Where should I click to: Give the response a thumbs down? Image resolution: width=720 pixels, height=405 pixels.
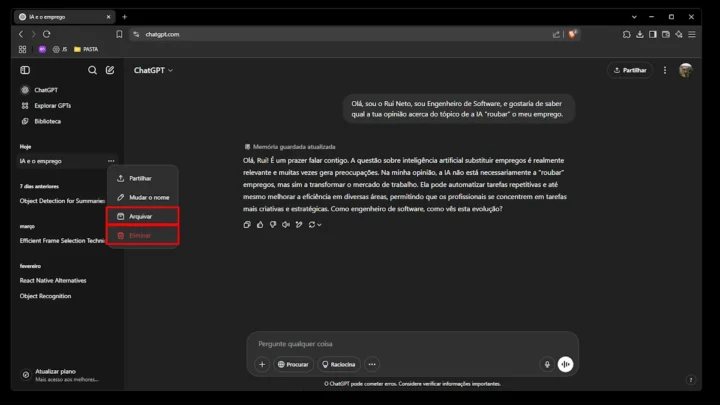coord(272,225)
